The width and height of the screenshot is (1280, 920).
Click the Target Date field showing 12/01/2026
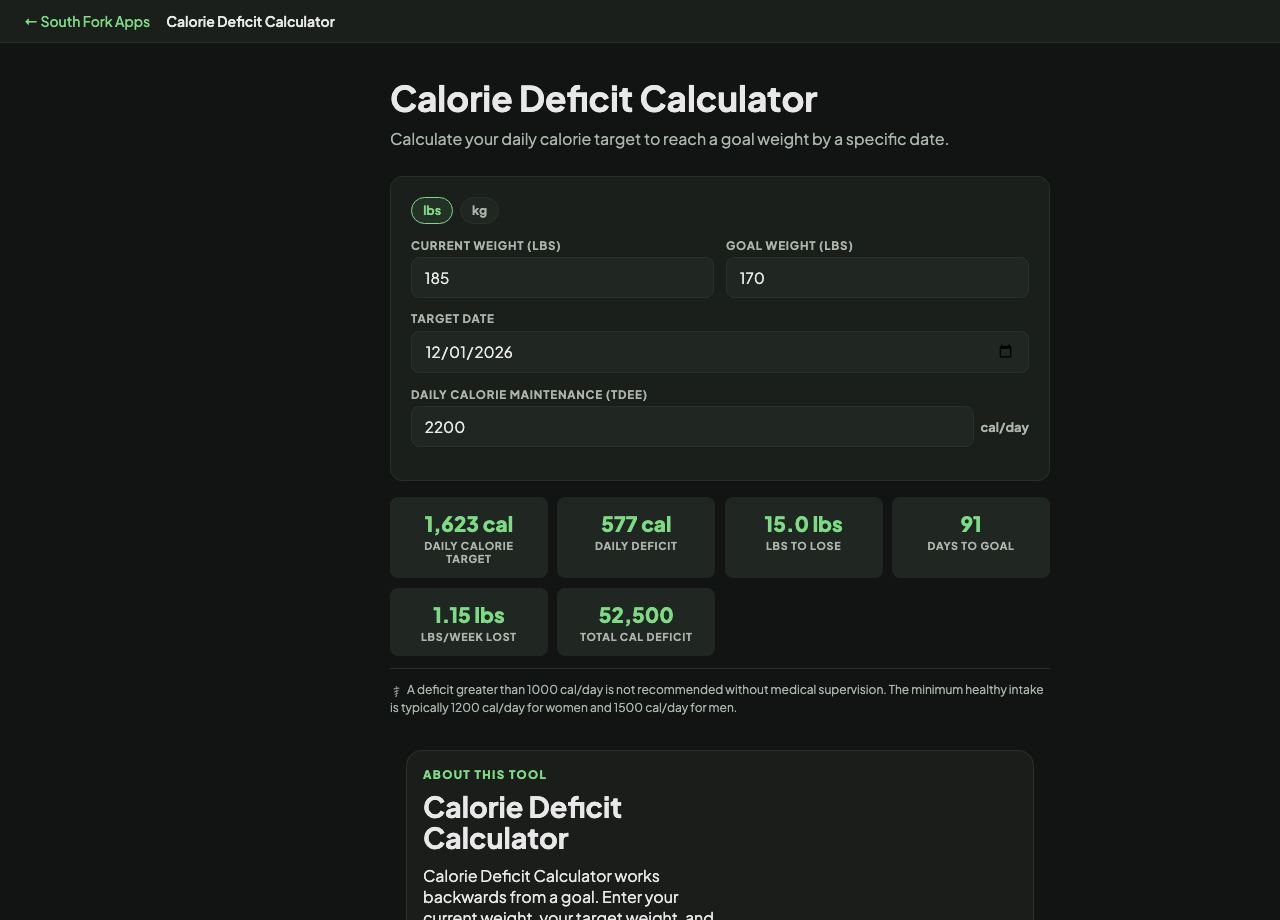[719, 352]
